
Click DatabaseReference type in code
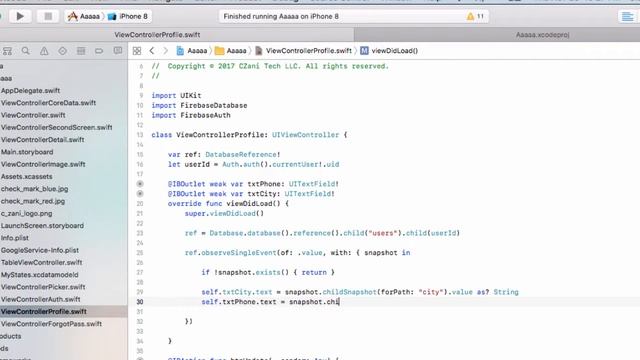pos(241,155)
